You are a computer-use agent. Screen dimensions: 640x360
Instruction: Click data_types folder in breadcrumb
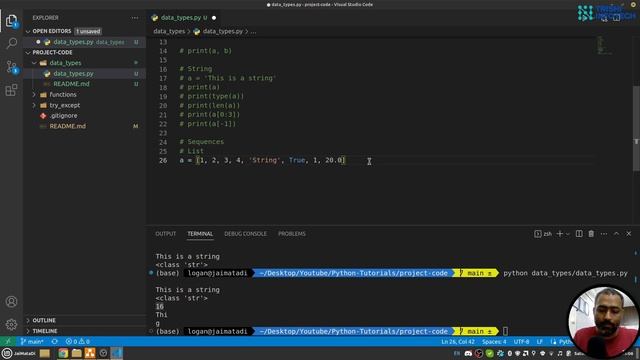(x=169, y=31)
